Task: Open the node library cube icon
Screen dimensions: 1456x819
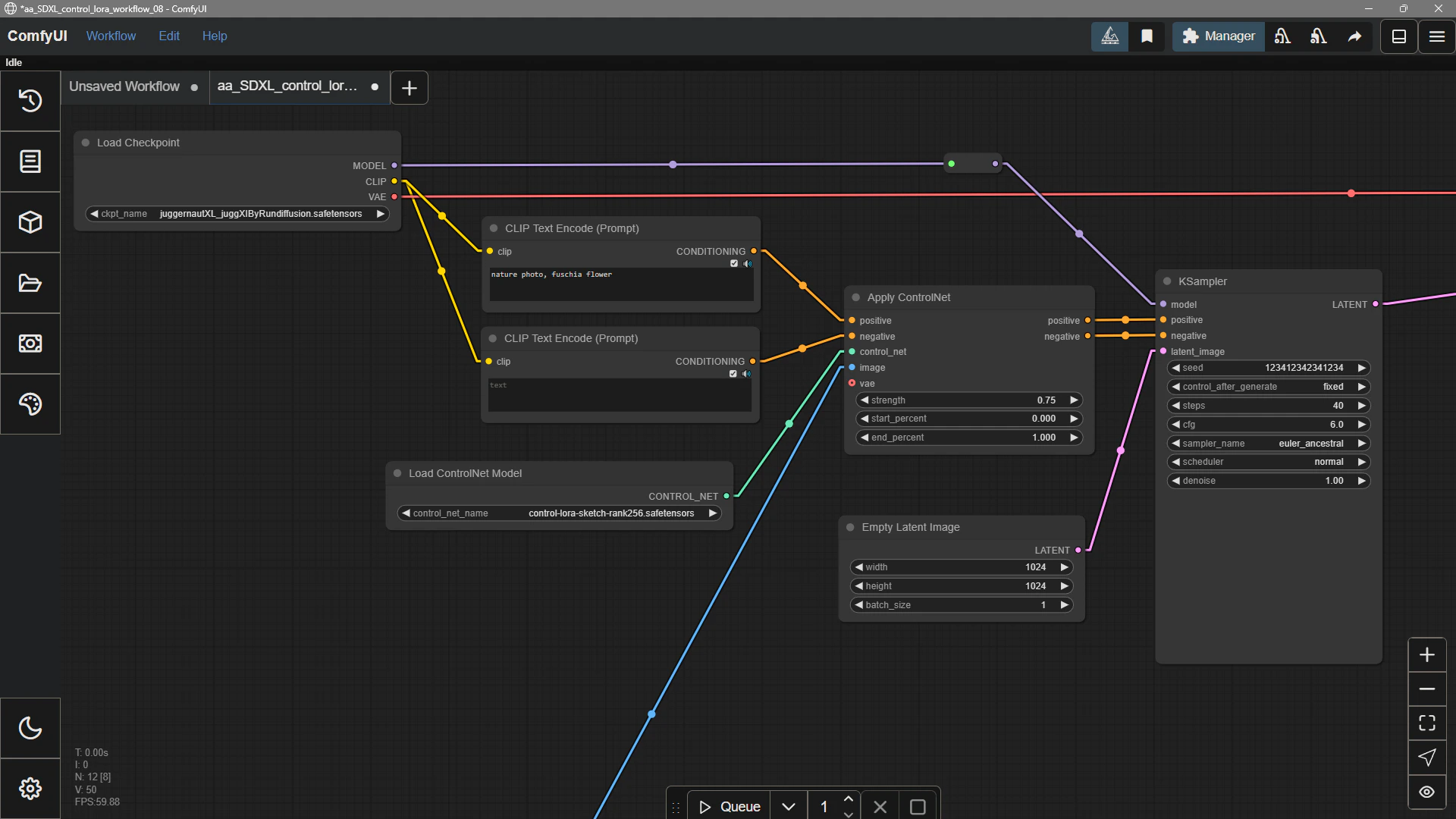Action: pos(30,222)
